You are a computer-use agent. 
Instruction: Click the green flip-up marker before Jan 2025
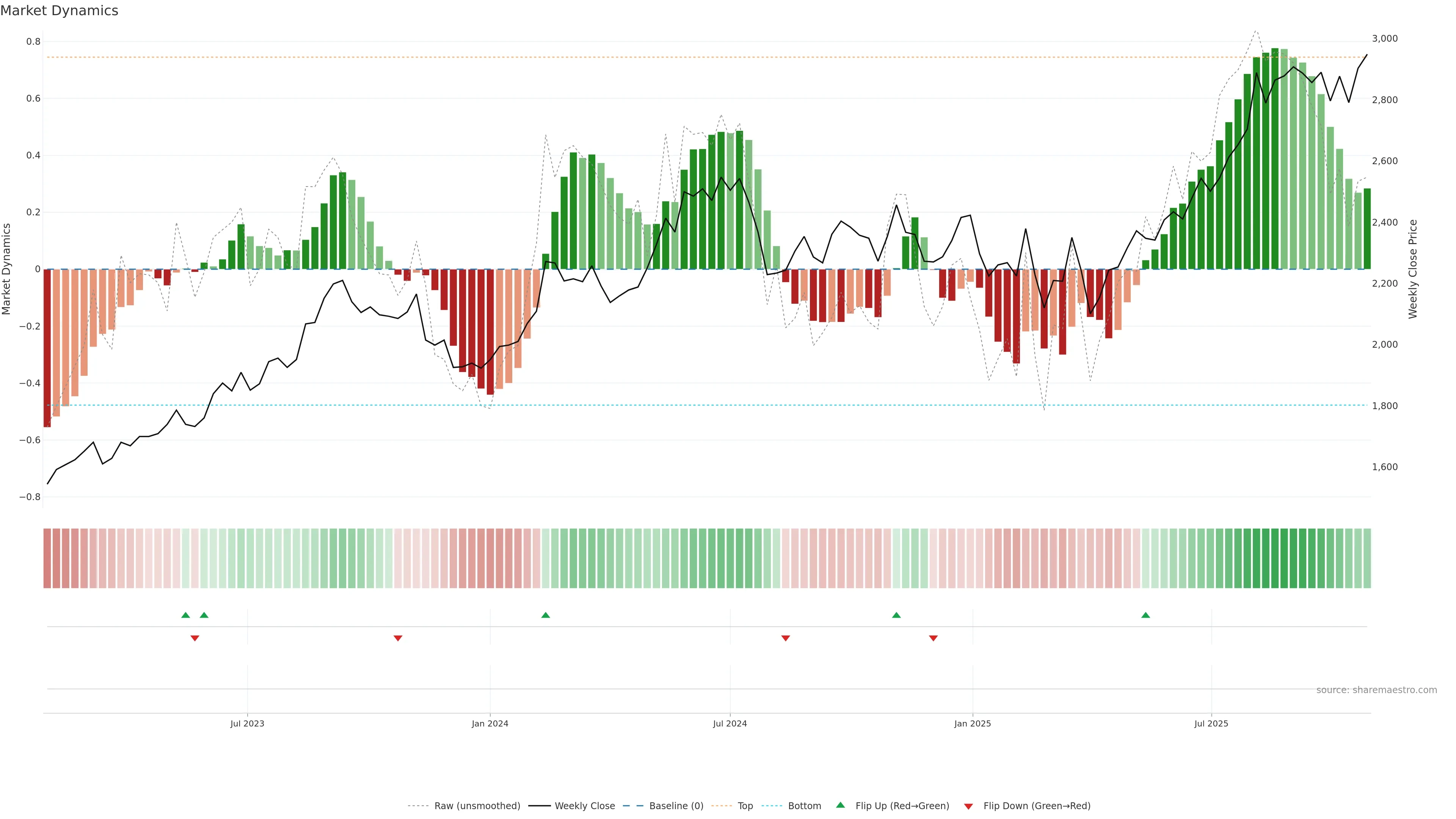tap(896, 615)
